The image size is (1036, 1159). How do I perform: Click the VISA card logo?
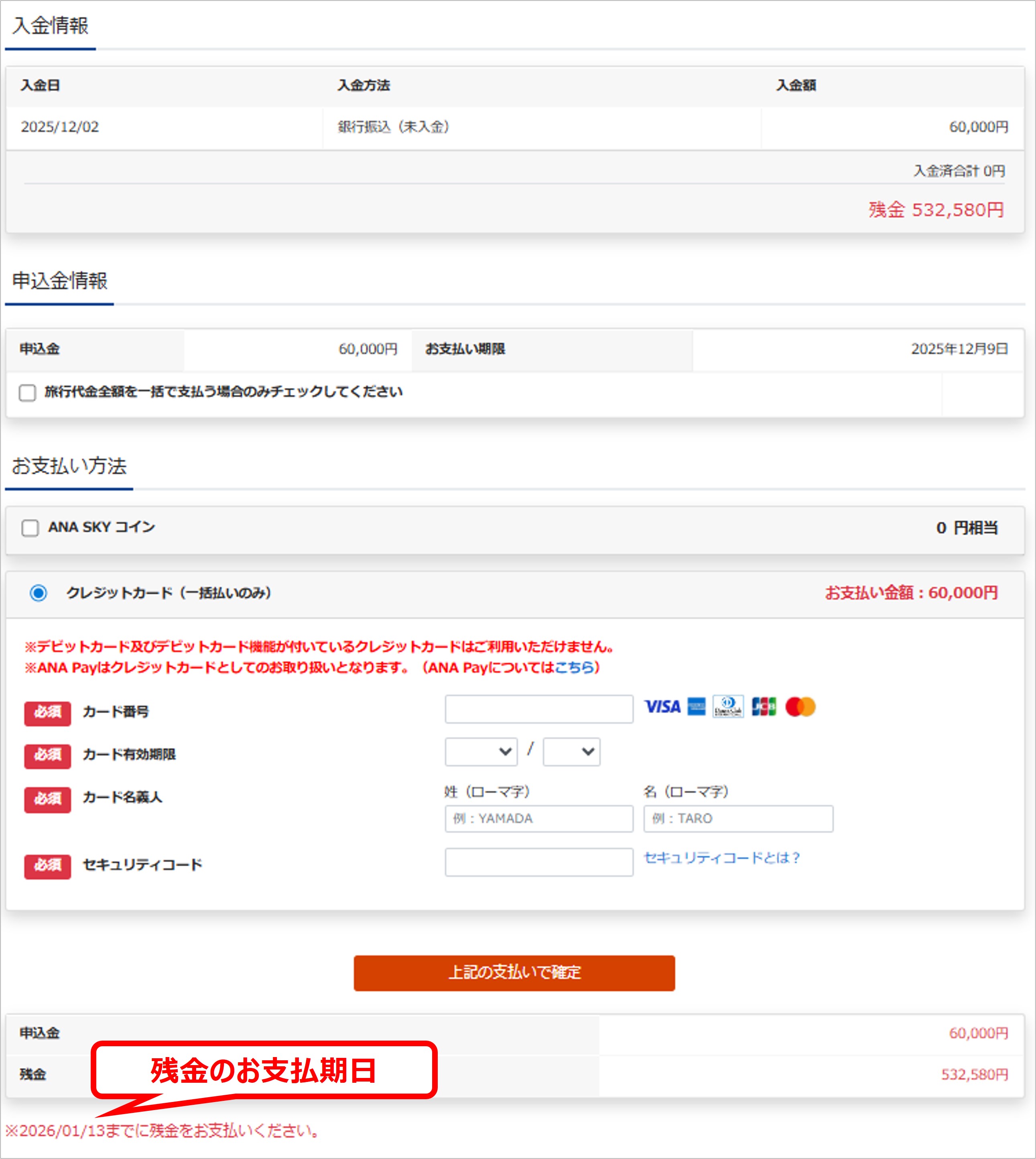click(662, 706)
